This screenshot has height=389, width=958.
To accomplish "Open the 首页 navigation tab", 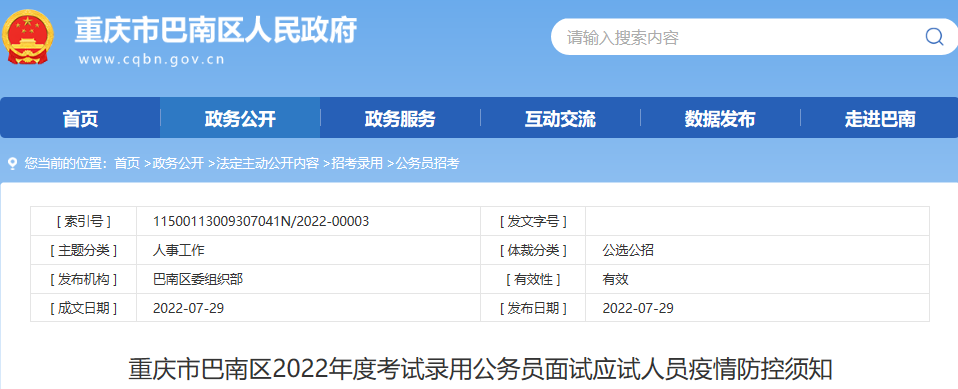I will (x=80, y=118).
